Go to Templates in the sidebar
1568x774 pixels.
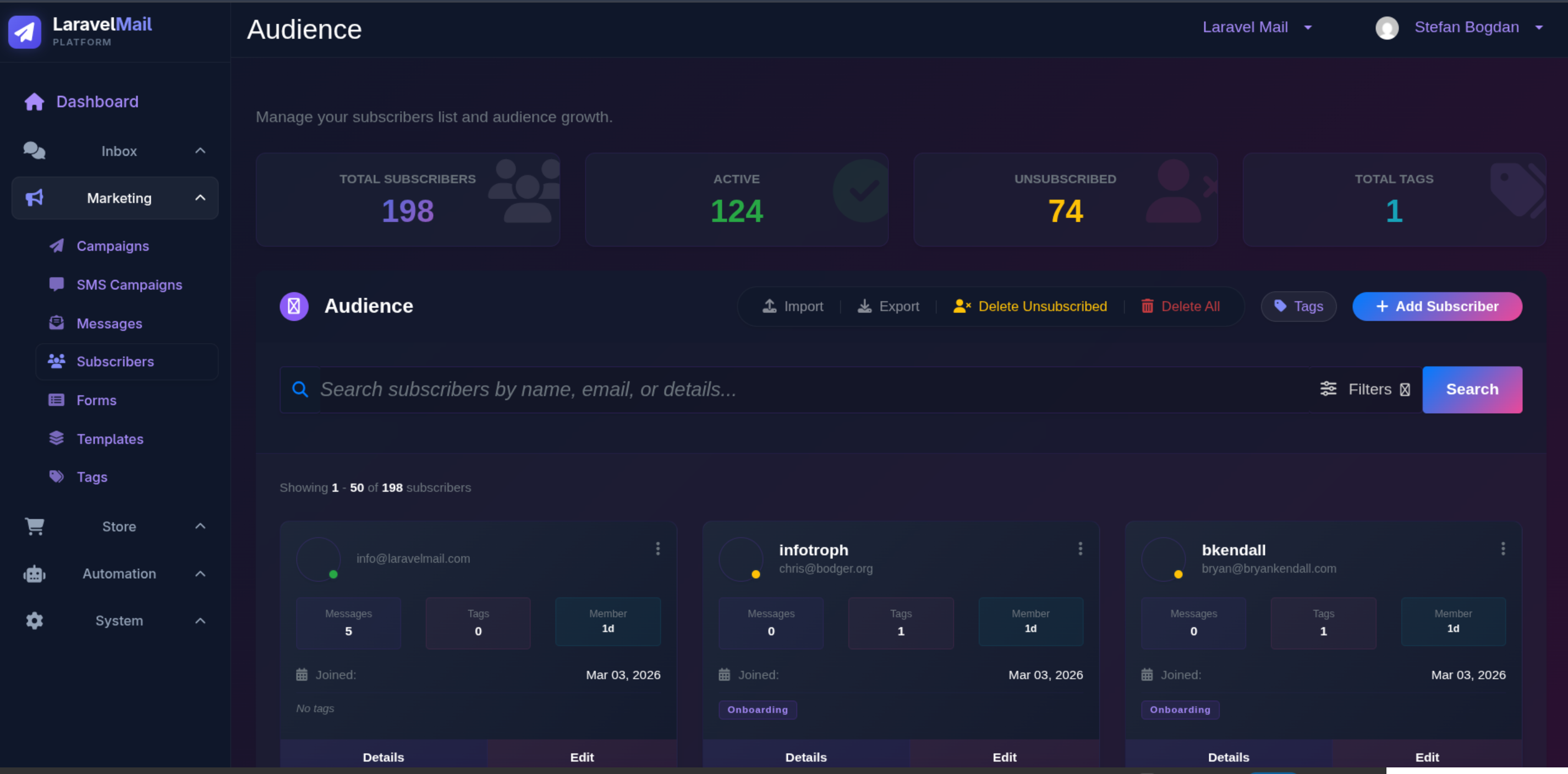tap(109, 439)
